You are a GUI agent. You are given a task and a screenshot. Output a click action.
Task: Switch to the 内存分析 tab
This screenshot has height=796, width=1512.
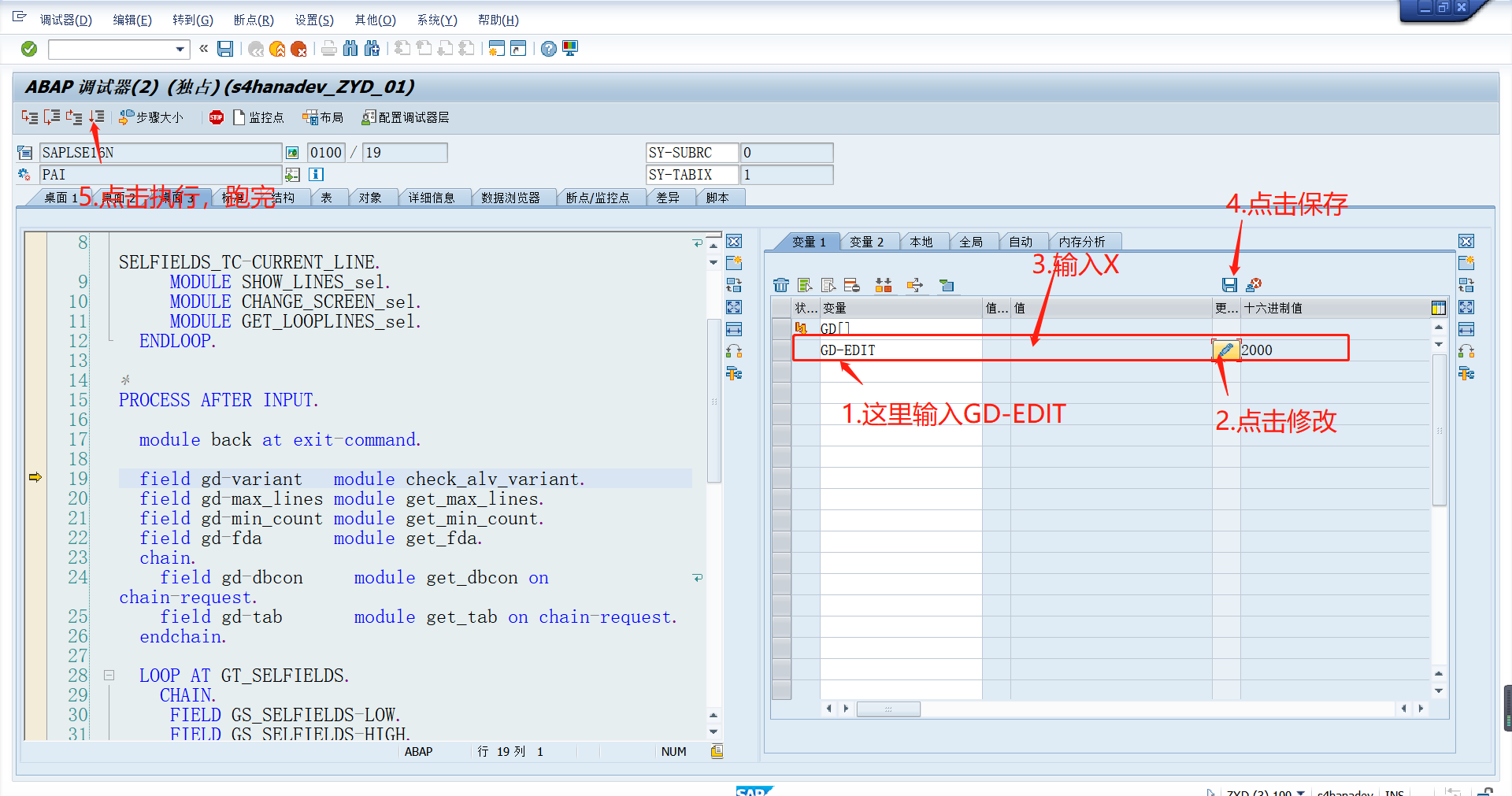point(1082,242)
